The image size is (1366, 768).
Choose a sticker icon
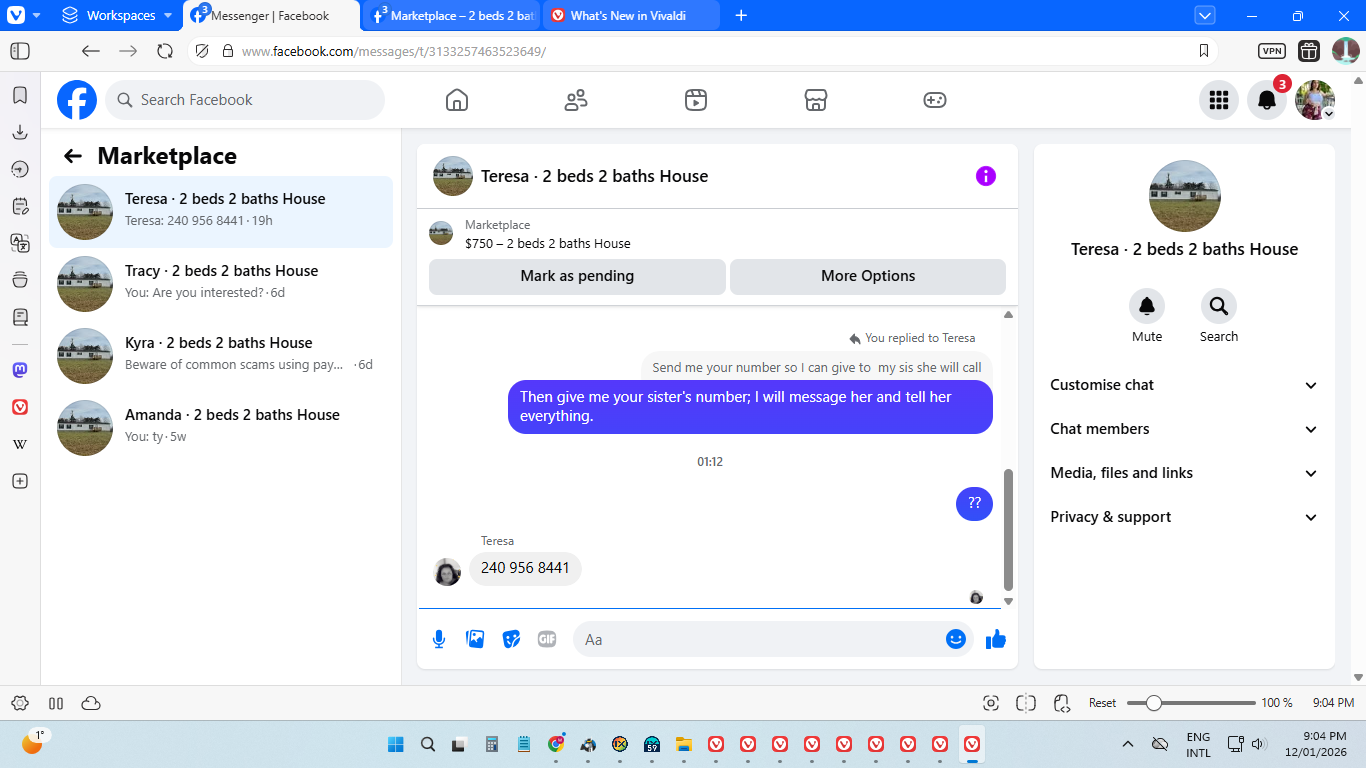(x=511, y=639)
